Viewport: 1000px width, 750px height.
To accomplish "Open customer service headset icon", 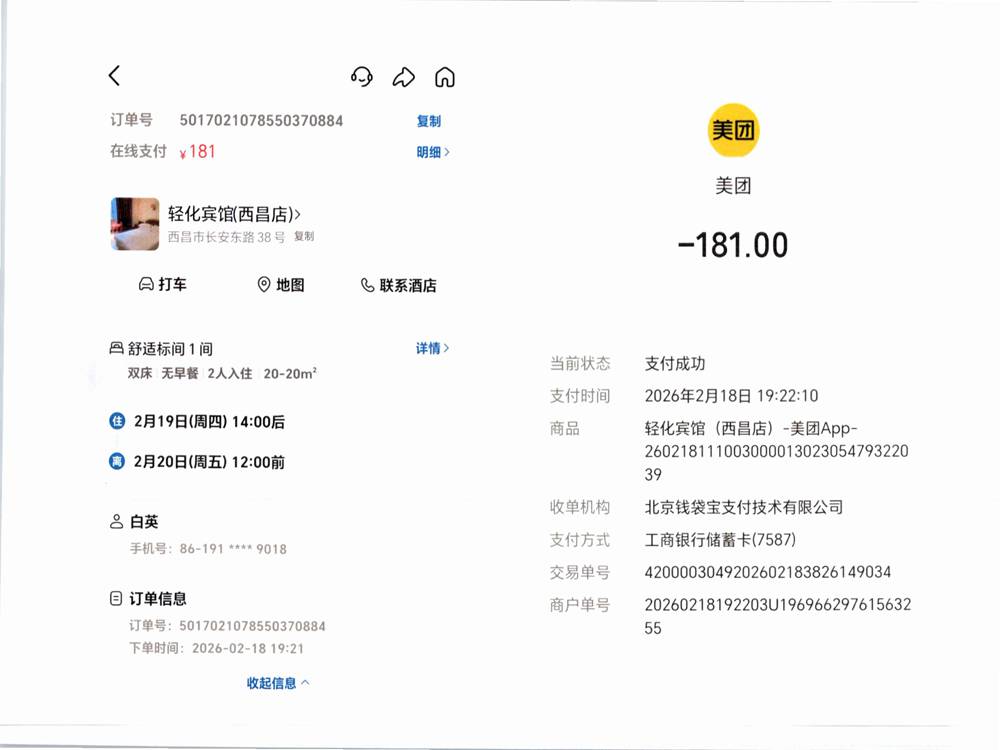I will coord(362,77).
